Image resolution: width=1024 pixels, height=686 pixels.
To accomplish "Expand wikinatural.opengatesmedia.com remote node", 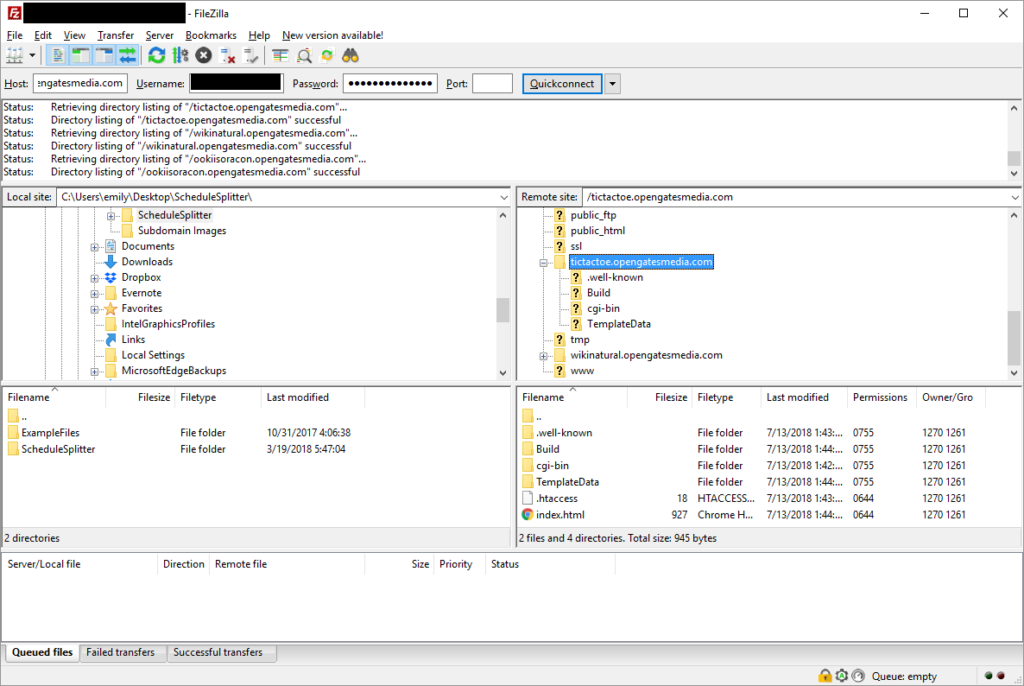I will pyautogui.click(x=543, y=356).
